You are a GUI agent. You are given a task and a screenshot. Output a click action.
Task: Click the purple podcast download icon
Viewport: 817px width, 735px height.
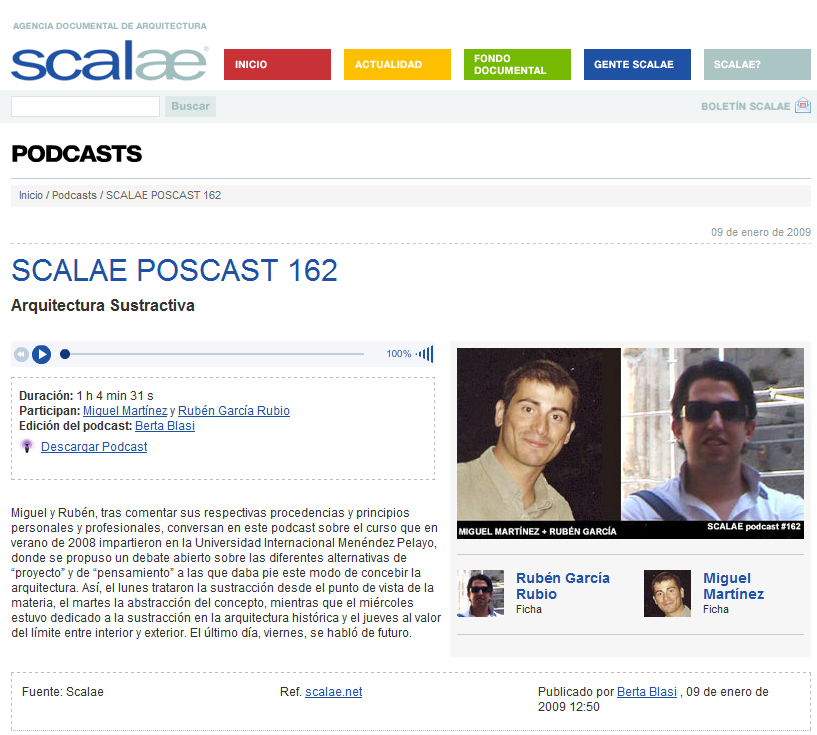pos(27,447)
